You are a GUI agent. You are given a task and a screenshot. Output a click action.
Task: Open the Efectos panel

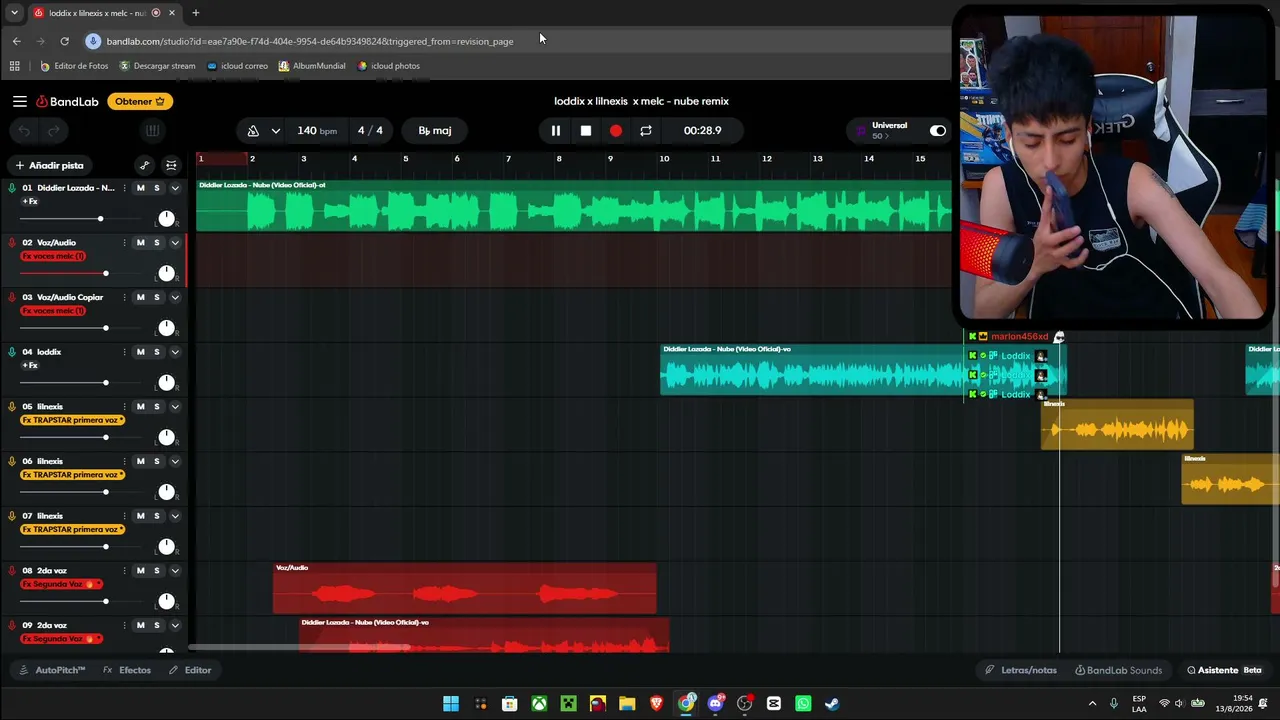[127, 670]
